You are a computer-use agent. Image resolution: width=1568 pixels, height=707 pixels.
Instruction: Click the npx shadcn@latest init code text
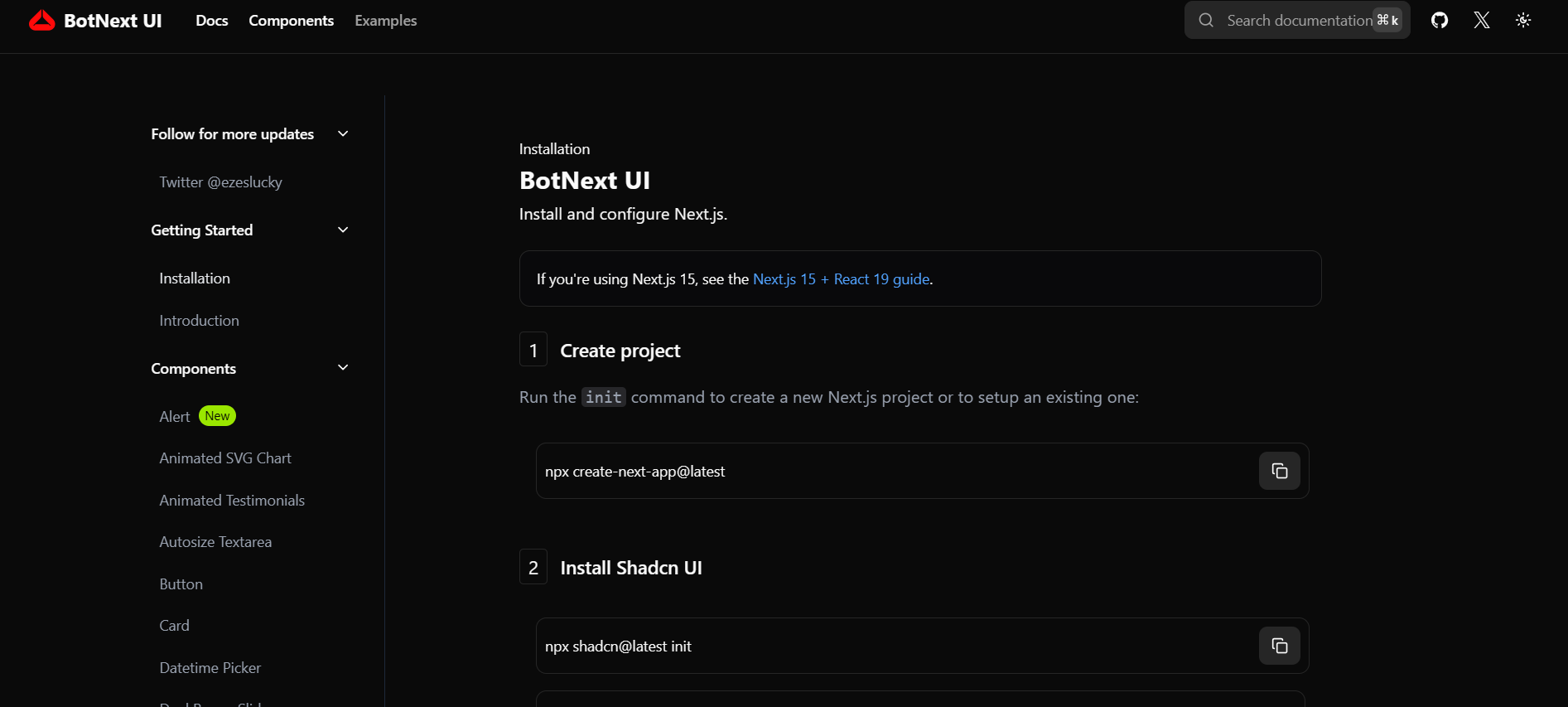tap(618, 646)
